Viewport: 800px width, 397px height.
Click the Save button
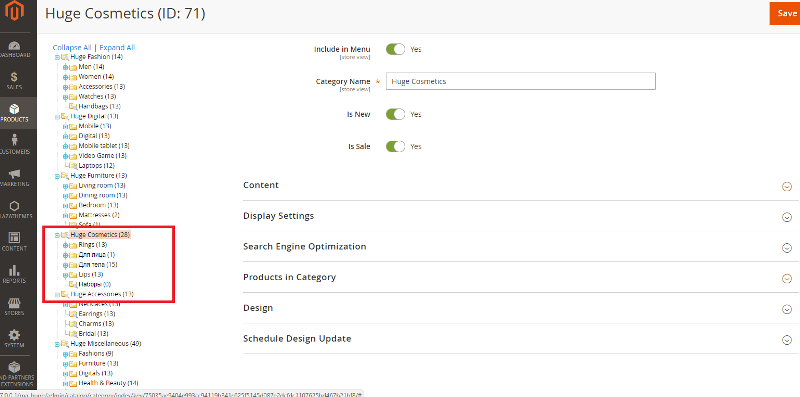click(x=786, y=13)
